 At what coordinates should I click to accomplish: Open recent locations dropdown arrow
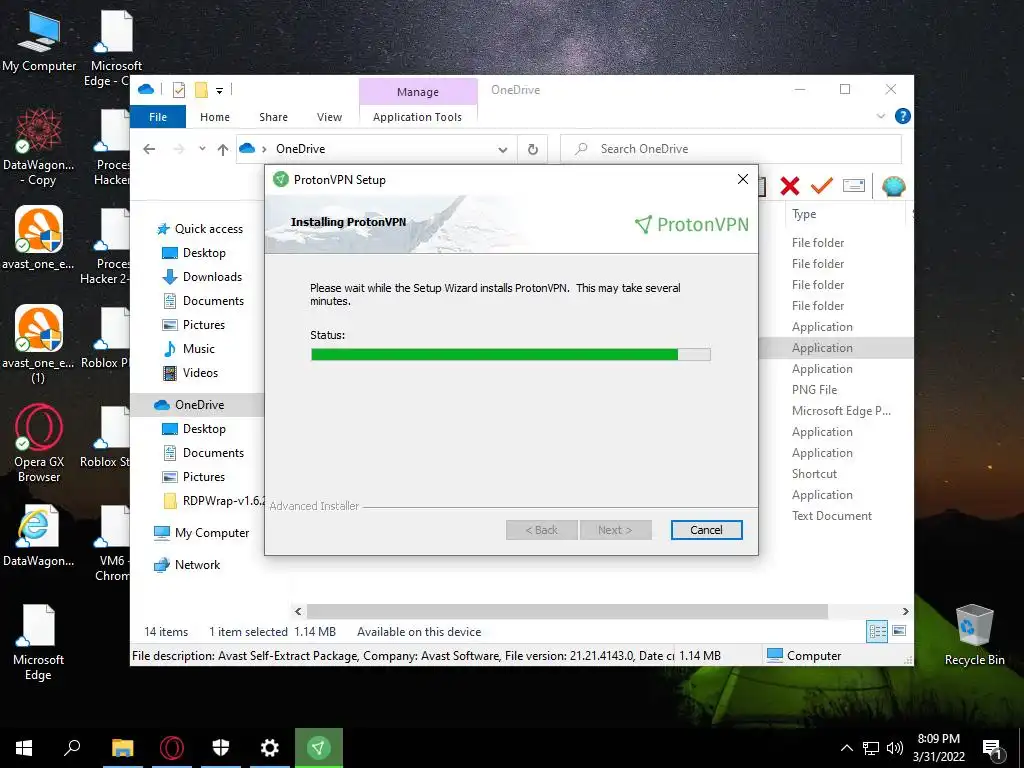(202, 149)
